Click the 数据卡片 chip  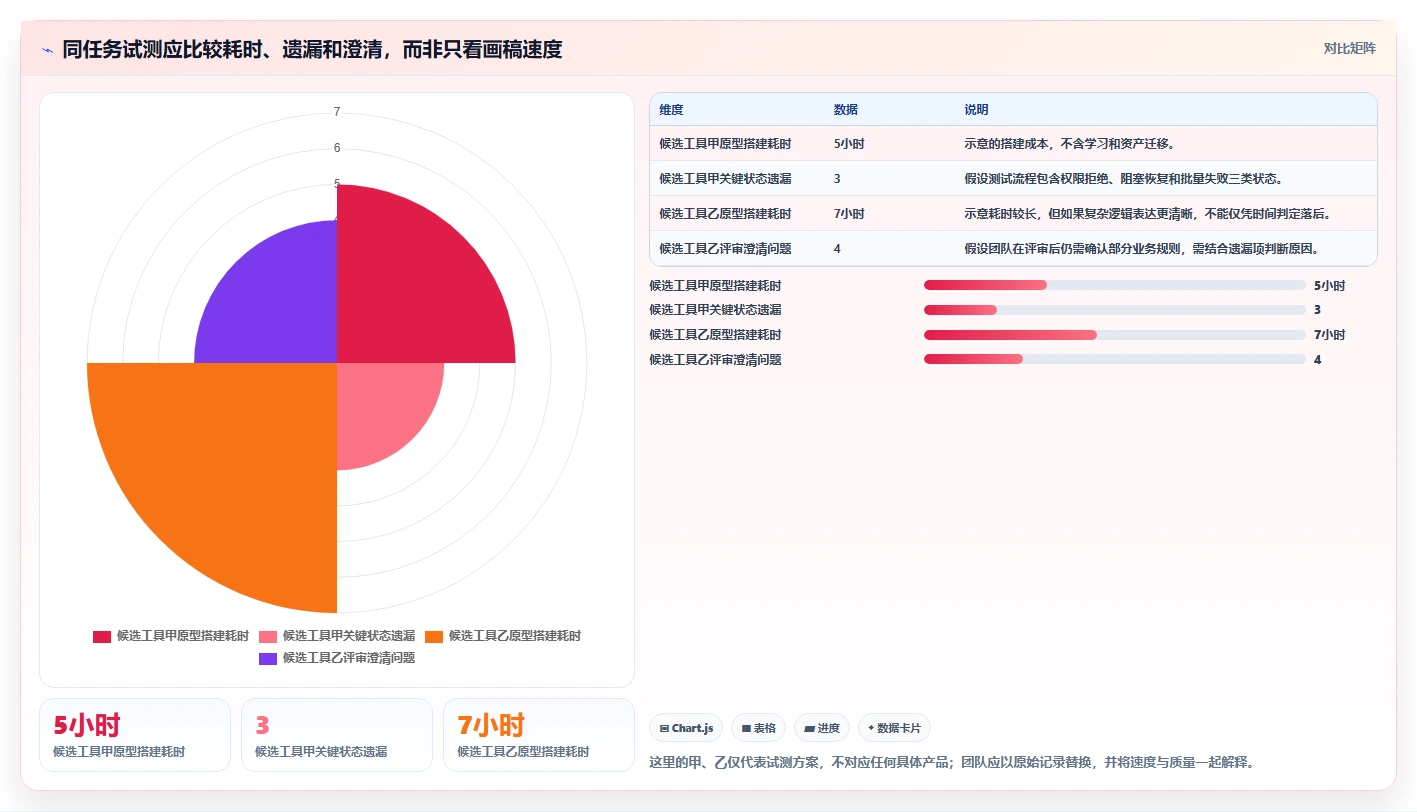tap(894, 728)
